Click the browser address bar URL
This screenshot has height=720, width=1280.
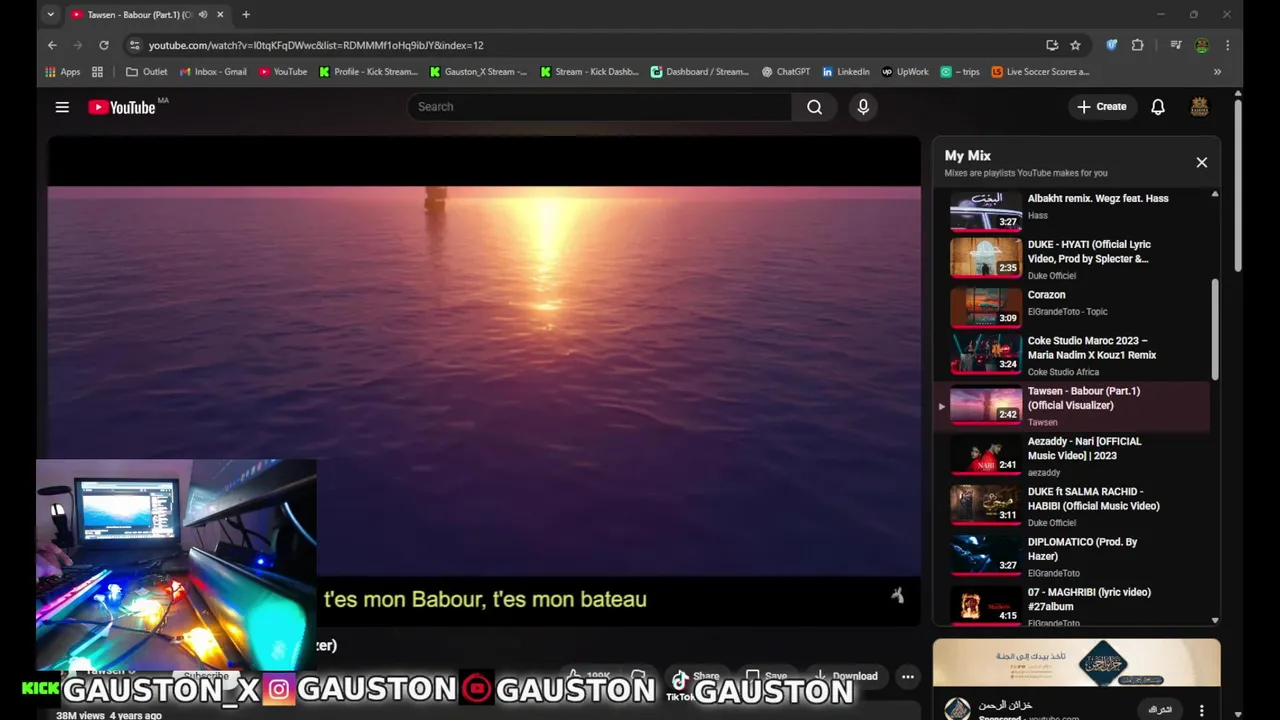click(316, 45)
